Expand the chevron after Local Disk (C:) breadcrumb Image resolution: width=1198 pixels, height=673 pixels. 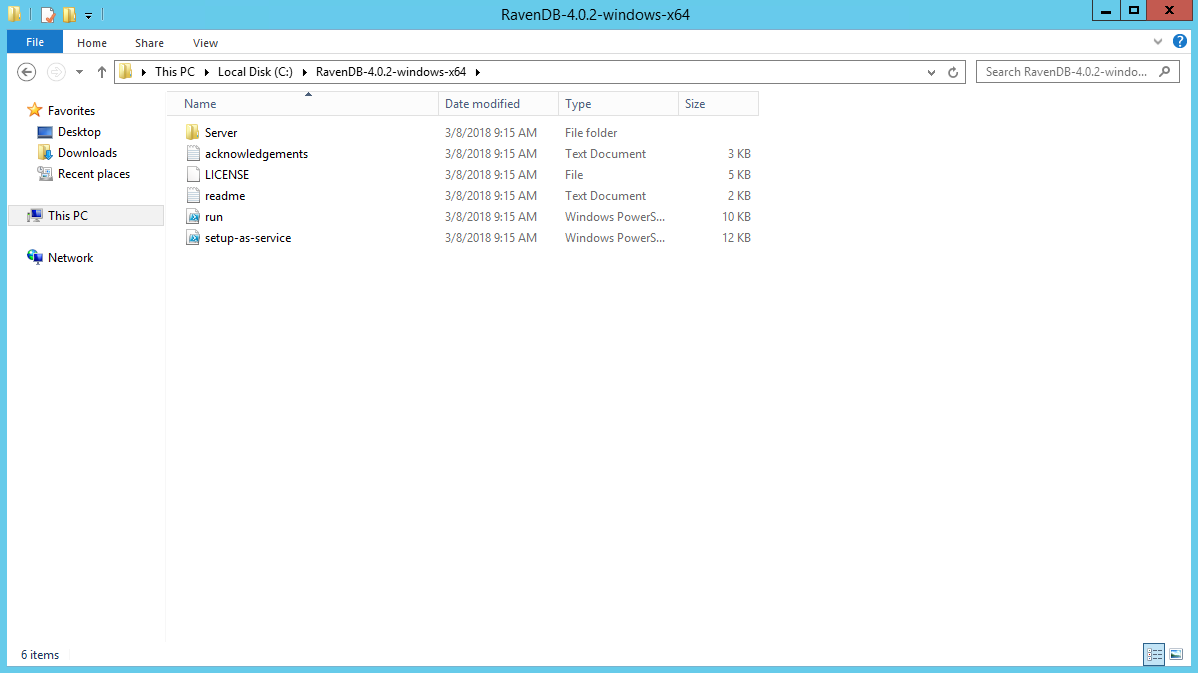(x=304, y=72)
